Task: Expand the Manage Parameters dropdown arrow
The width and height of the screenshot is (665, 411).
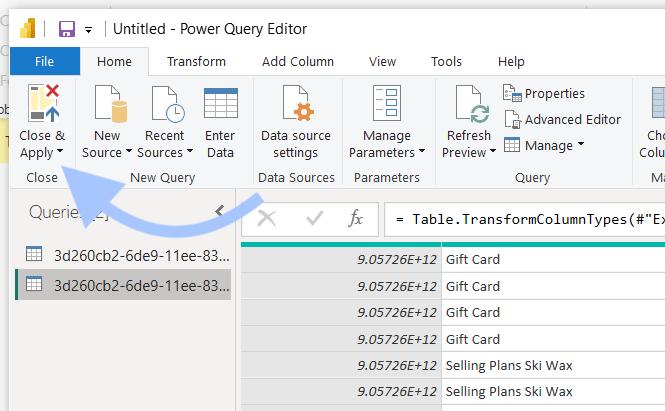Action: click(422, 151)
